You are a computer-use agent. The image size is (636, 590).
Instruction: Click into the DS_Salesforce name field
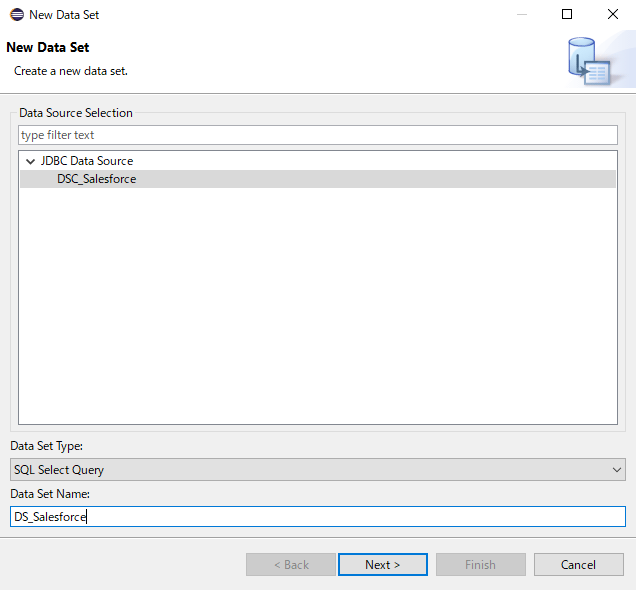318,517
